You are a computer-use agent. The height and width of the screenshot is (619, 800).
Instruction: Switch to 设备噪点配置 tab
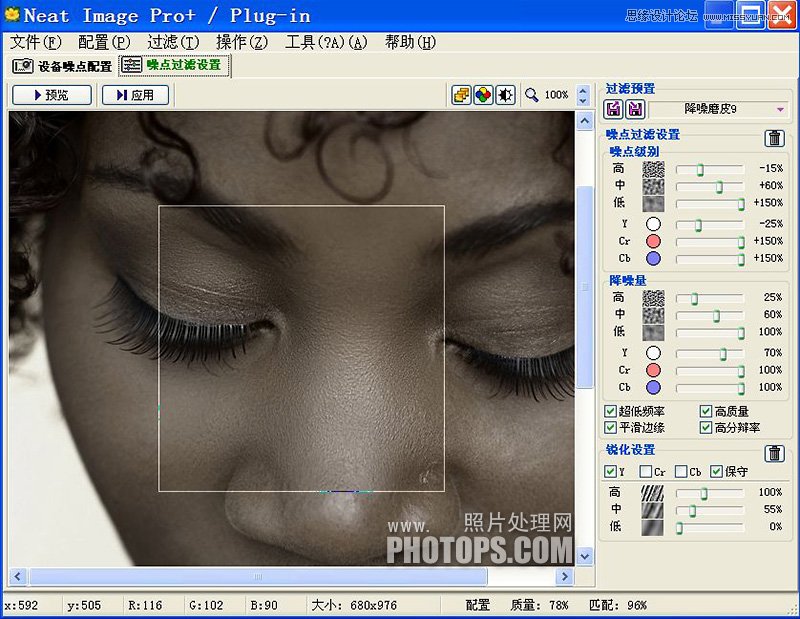pyautogui.click(x=63, y=66)
